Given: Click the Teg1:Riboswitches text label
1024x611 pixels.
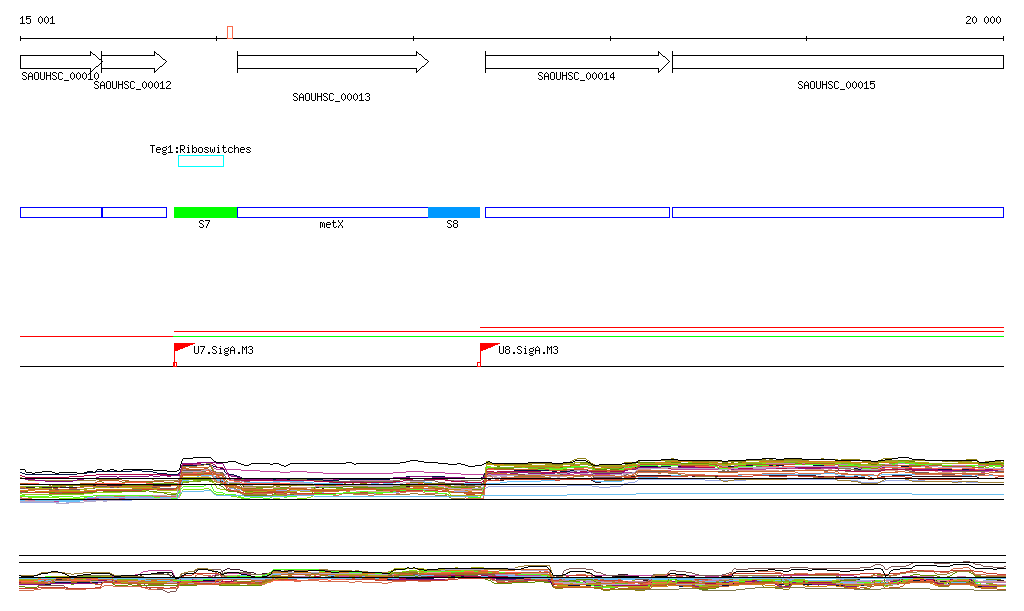Looking at the screenshot, I should pos(200,149).
